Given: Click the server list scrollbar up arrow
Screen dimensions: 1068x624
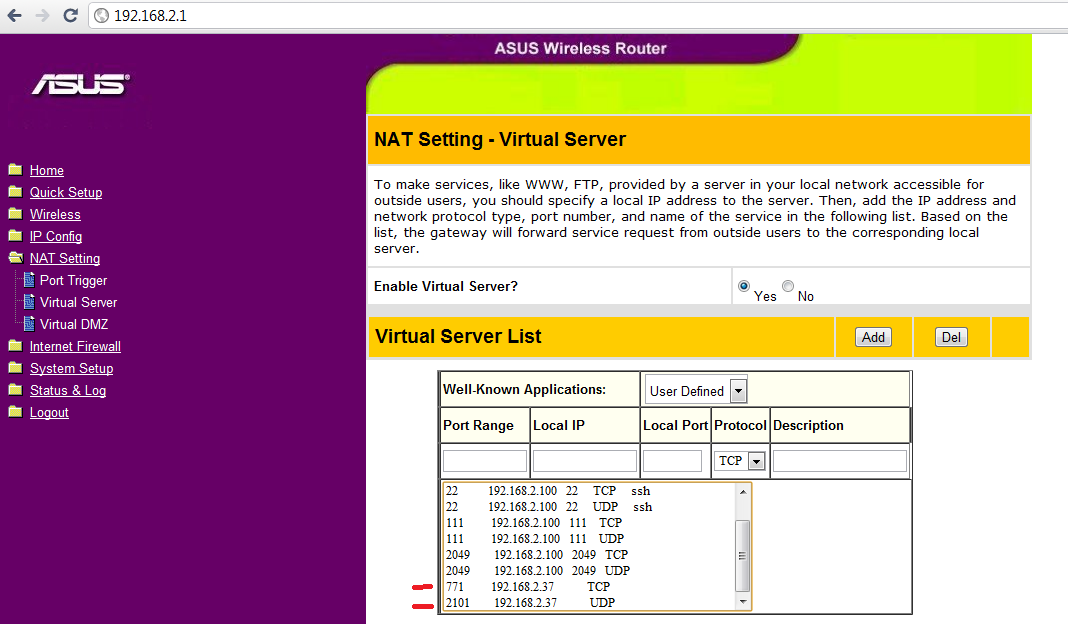Looking at the screenshot, I should [x=742, y=491].
